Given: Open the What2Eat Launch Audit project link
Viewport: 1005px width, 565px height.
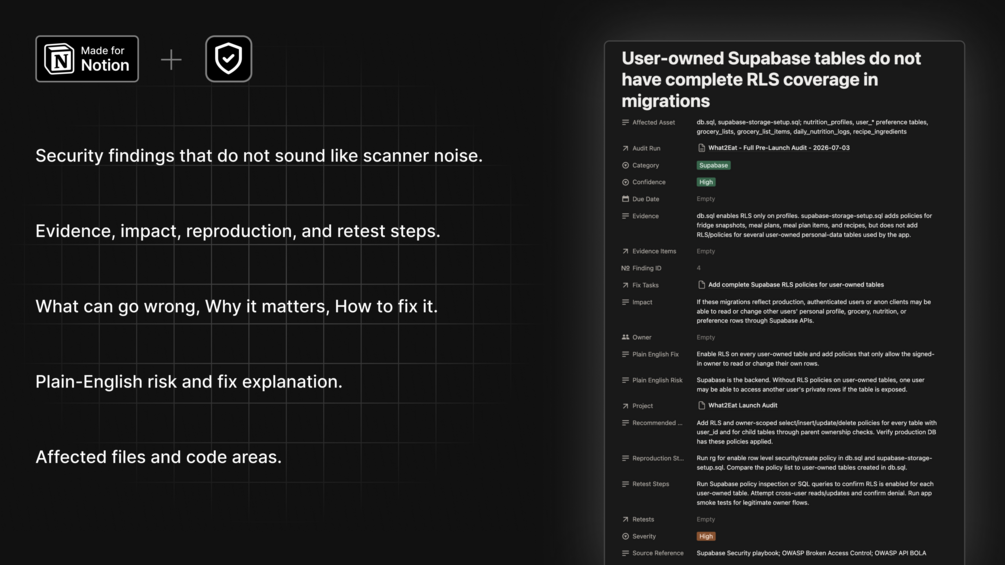Looking at the screenshot, I should pyautogui.click(x=743, y=405).
